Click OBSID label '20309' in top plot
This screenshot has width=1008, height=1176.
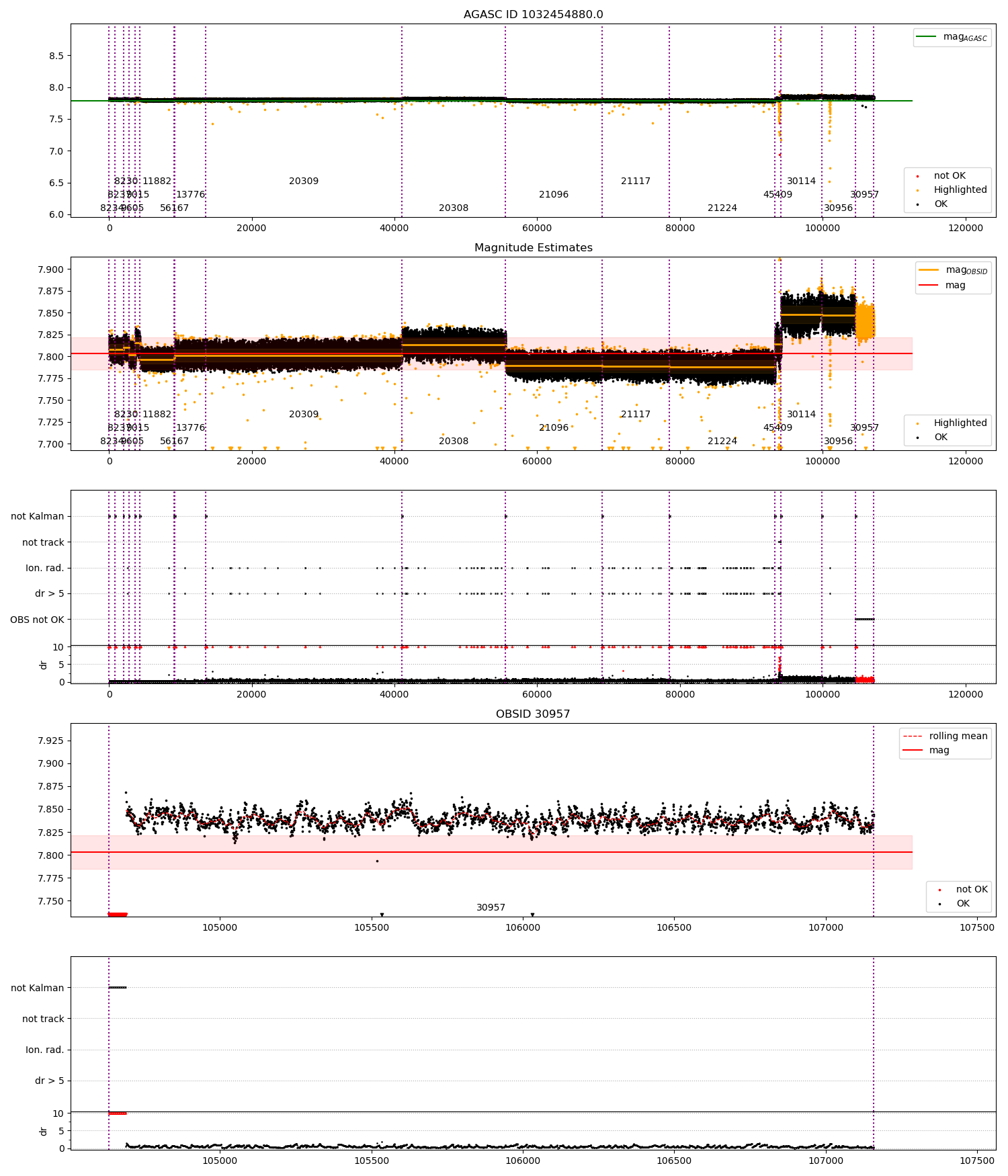[x=304, y=181]
